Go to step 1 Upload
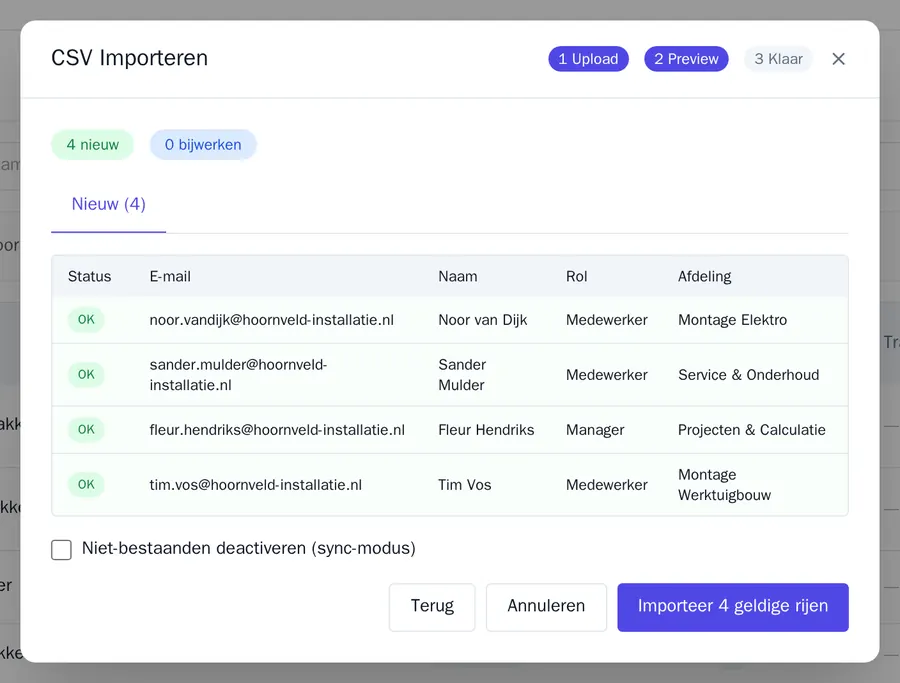 click(588, 59)
